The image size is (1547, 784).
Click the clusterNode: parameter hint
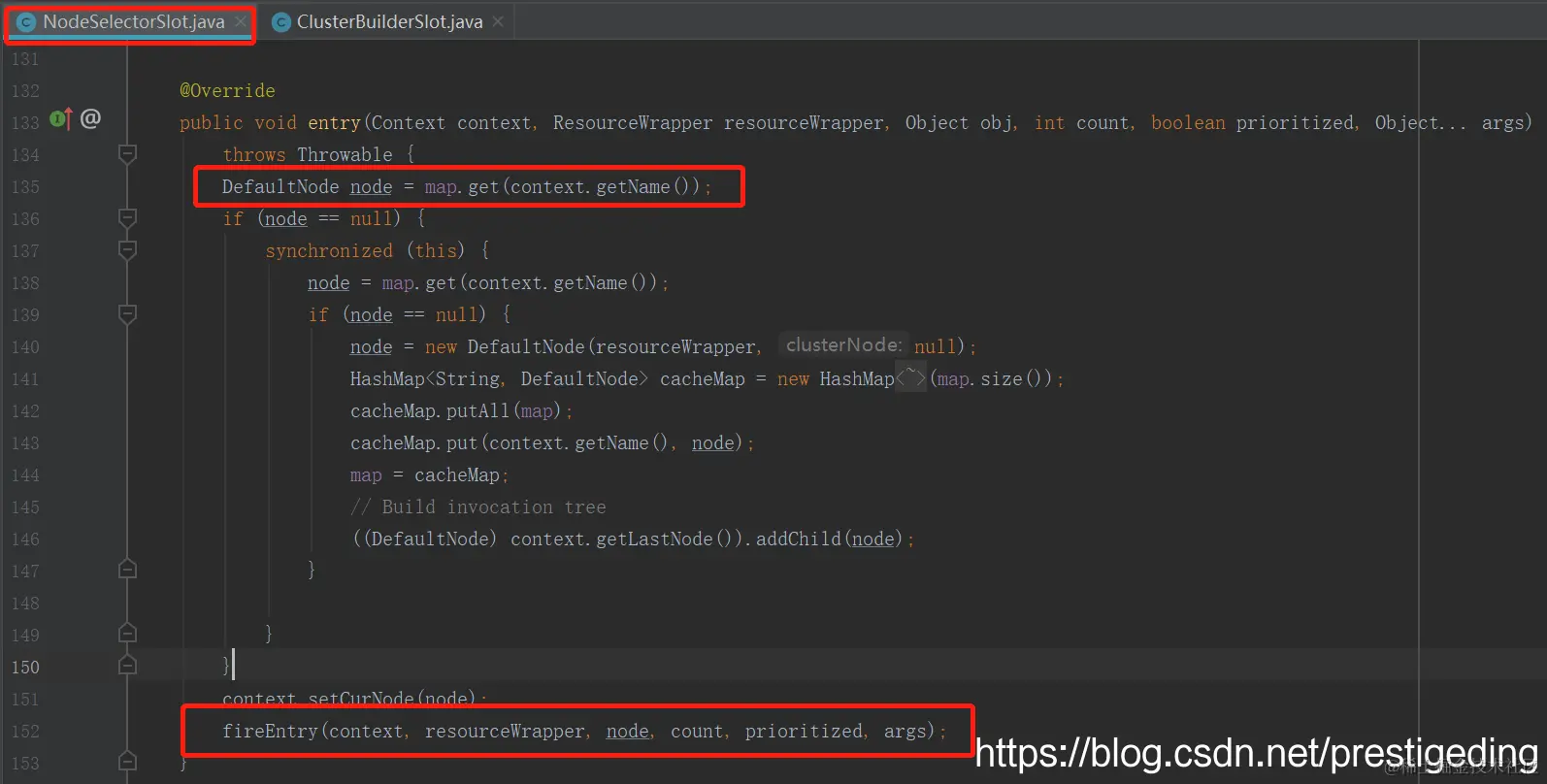click(843, 345)
